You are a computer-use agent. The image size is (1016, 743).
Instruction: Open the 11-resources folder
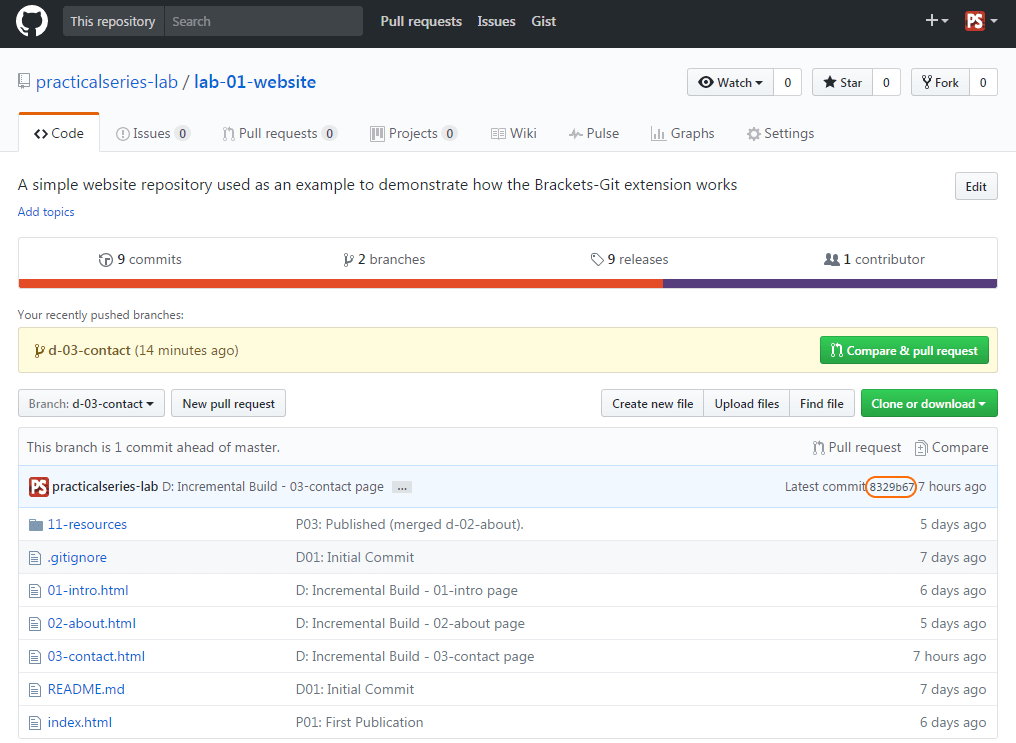87,524
